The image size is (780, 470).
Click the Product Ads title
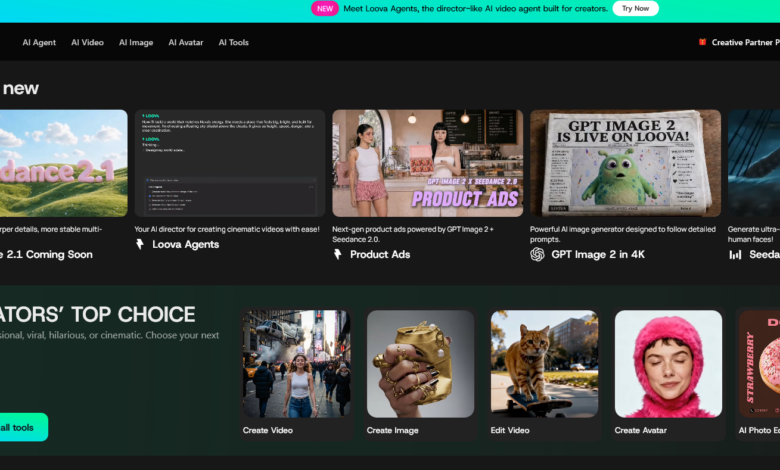(x=380, y=255)
